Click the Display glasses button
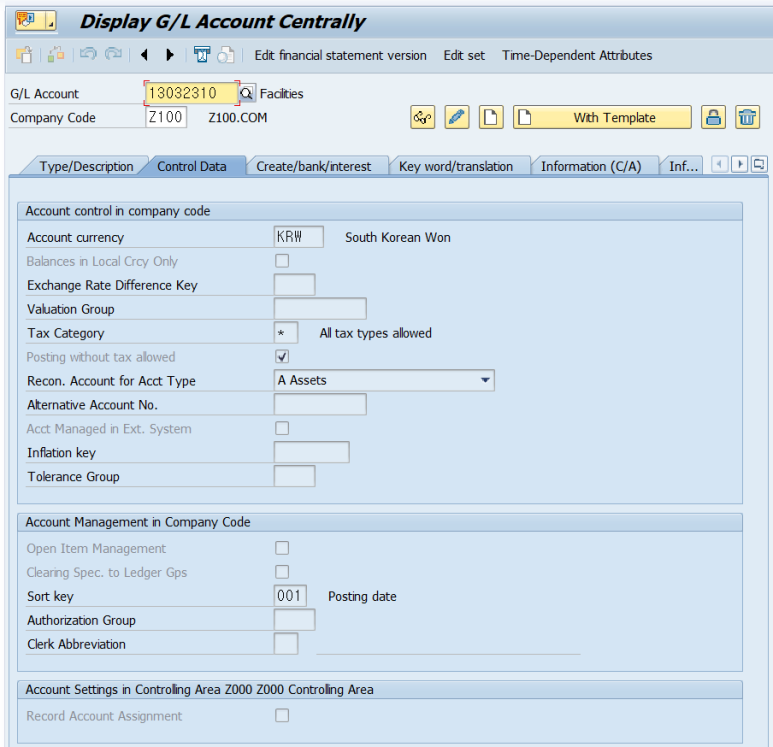Image resolution: width=773 pixels, height=747 pixels. click(x=422, y=117)
